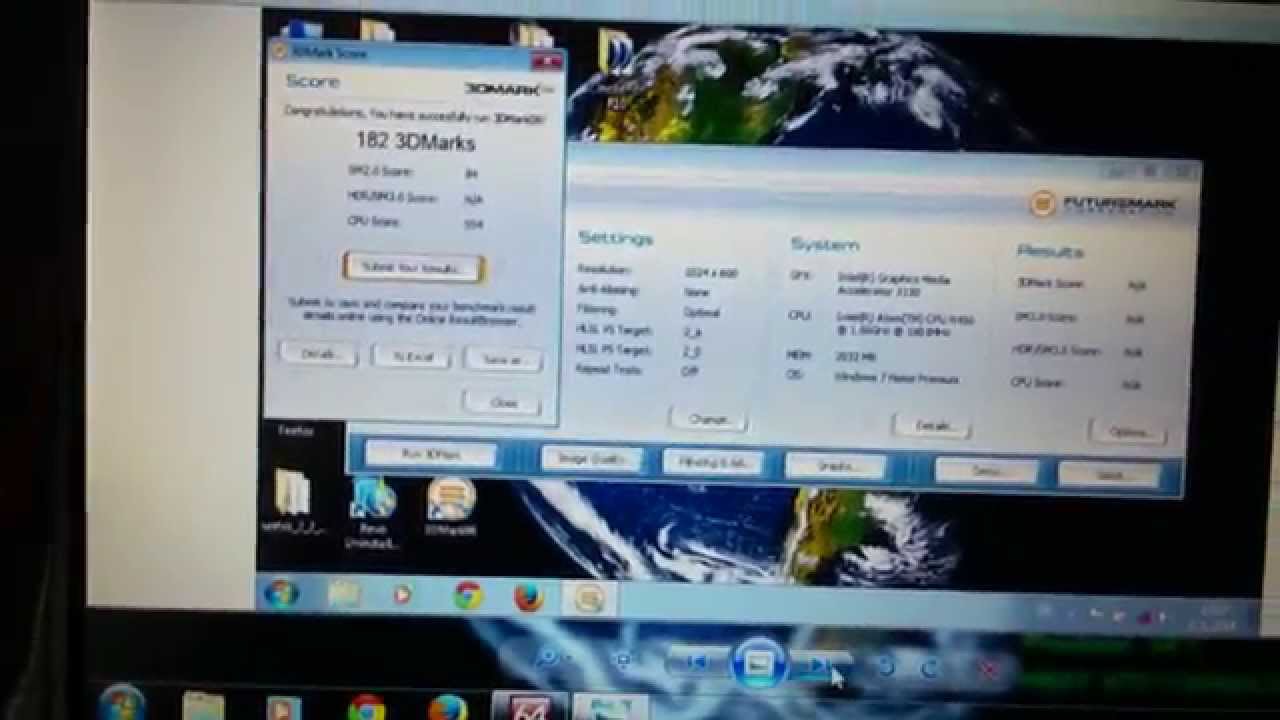Click the 'Windows 7 Home Premium' OS text
This screenshot has height=720, width=1280.
(897, 378)
